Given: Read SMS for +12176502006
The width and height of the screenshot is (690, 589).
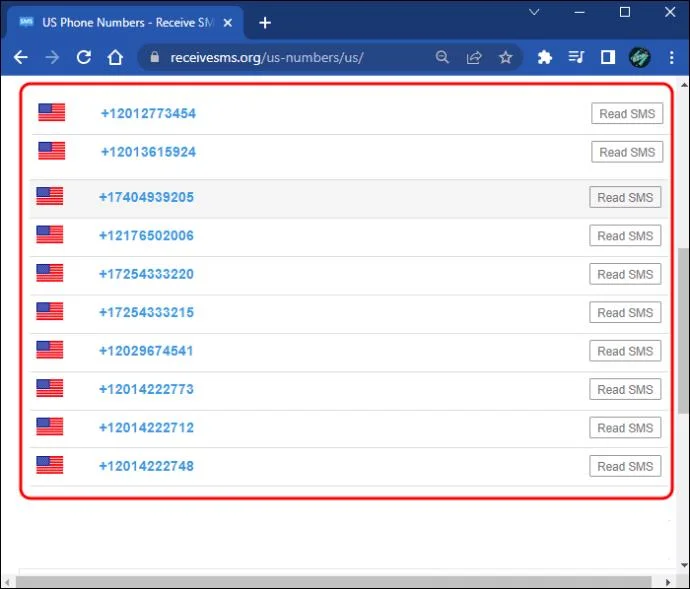Looking at the screenshot, I should coord(625,236).
